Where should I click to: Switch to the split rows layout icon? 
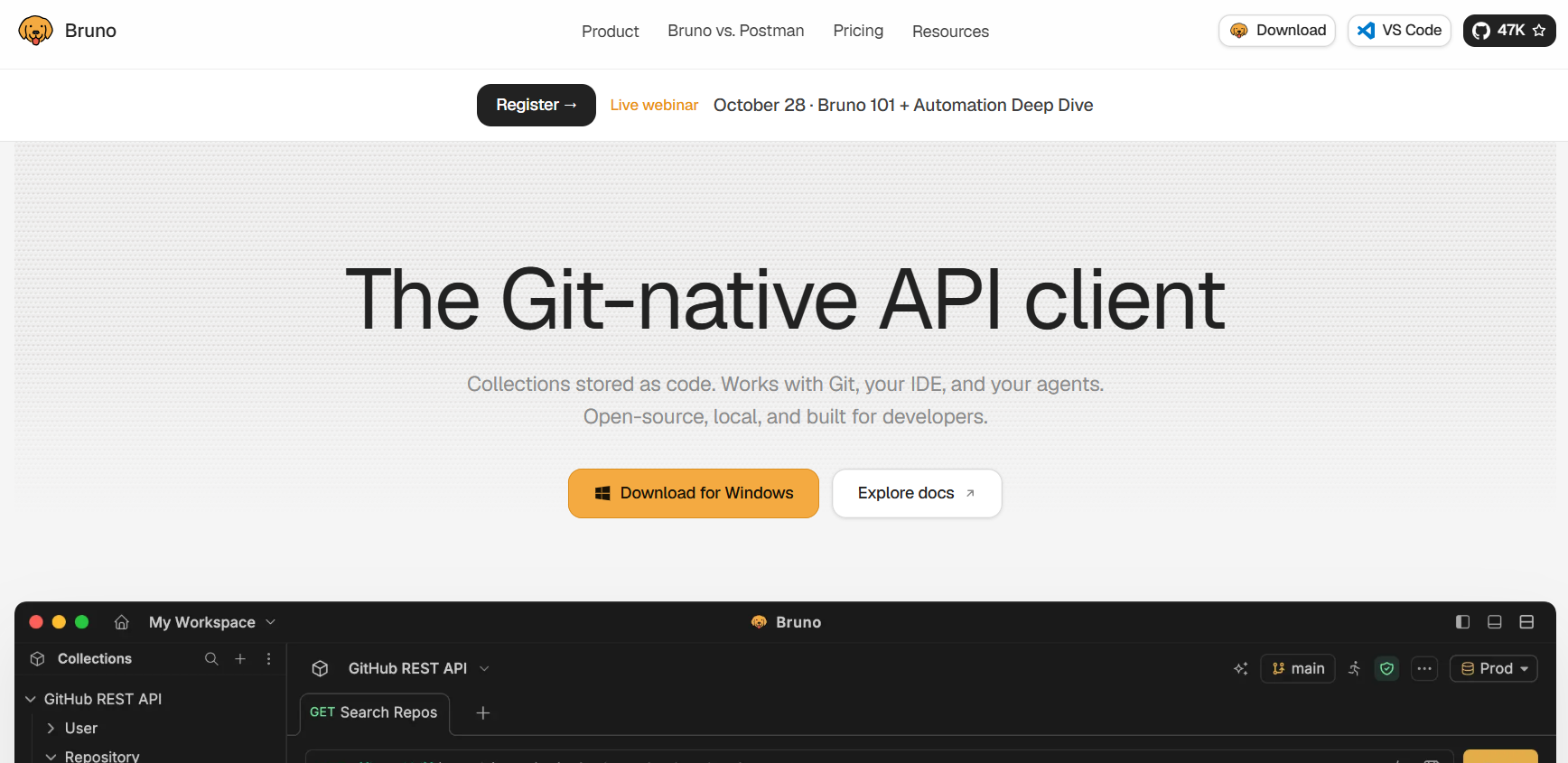pyautogui.click(x=1526, y=622)
